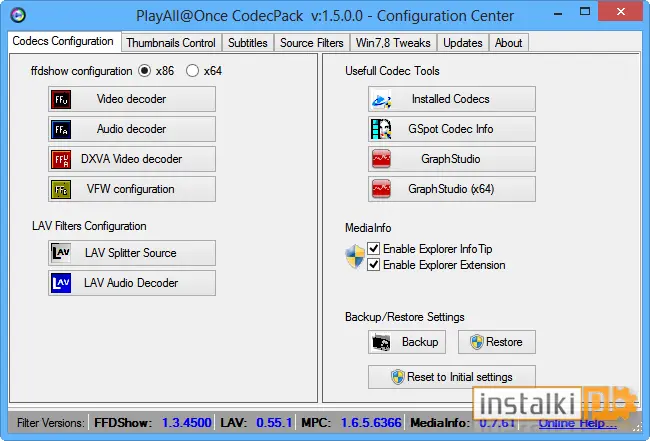Viewport: 650px width, 441px height.
Task: Click the blue LAV Audio Decoder icon
Action: click(x=61, y=283)
